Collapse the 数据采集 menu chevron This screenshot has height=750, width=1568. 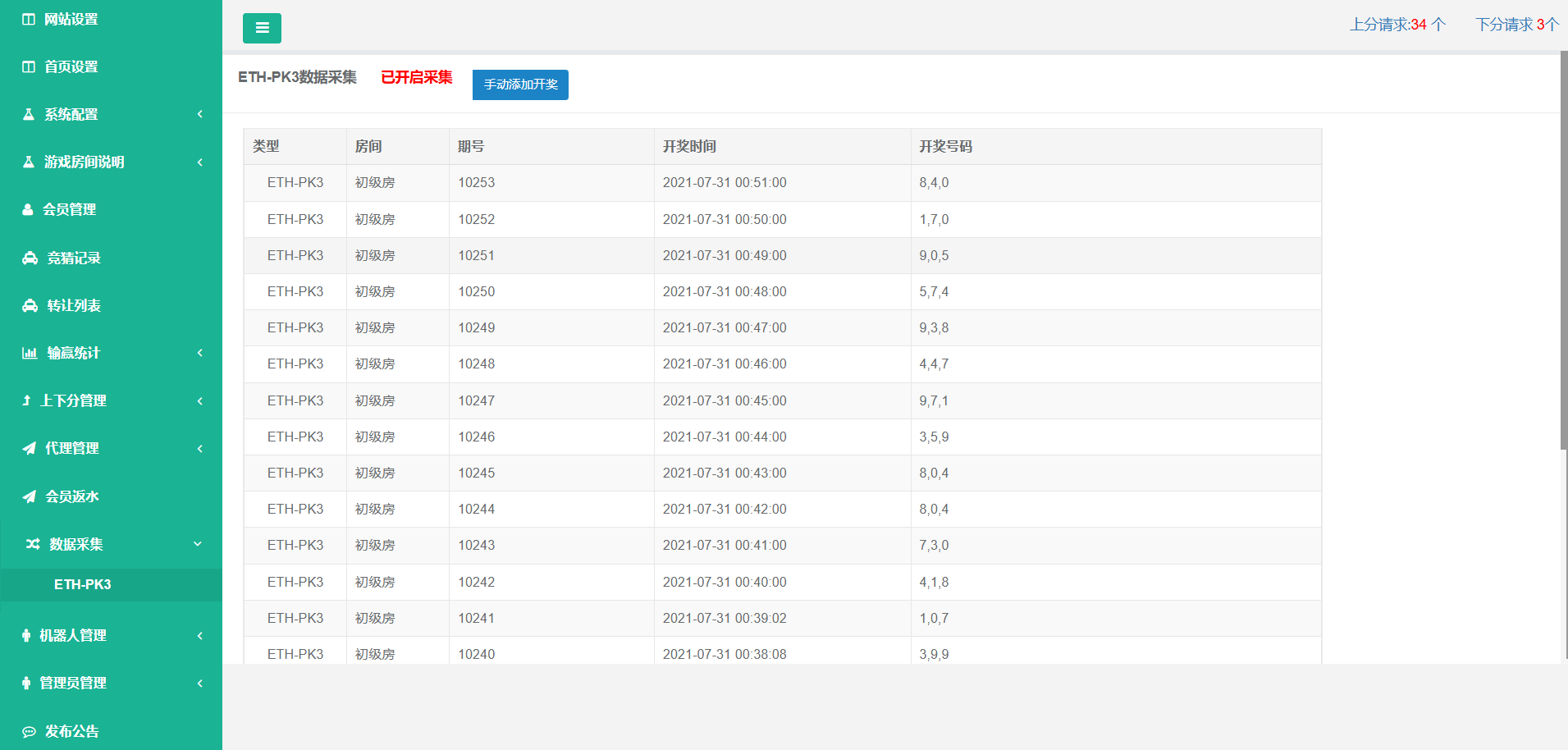198,544
